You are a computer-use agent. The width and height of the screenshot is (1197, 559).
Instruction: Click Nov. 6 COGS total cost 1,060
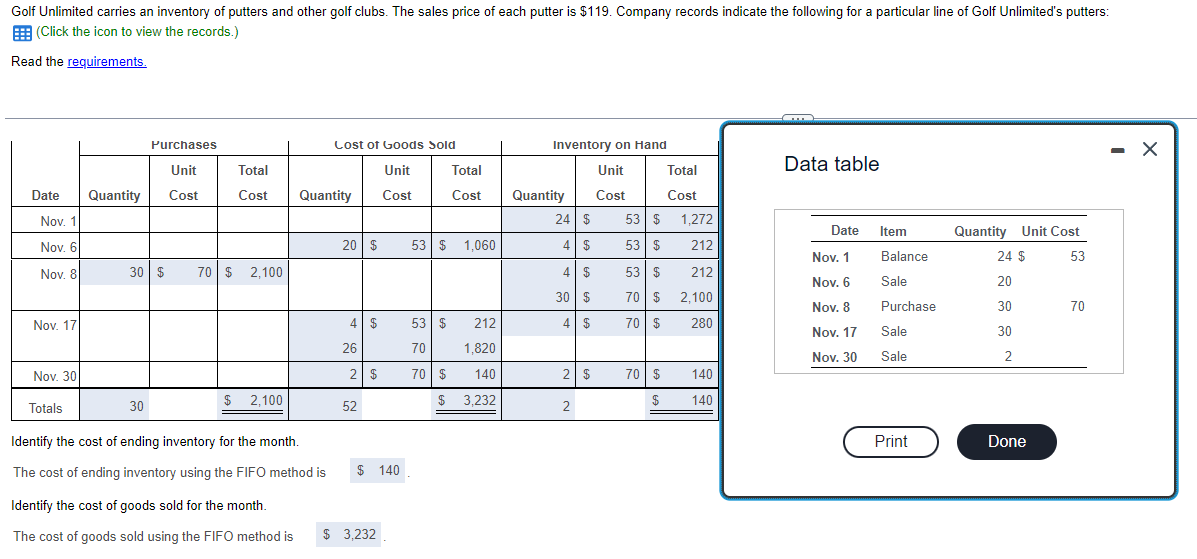(x=466, y=246)
